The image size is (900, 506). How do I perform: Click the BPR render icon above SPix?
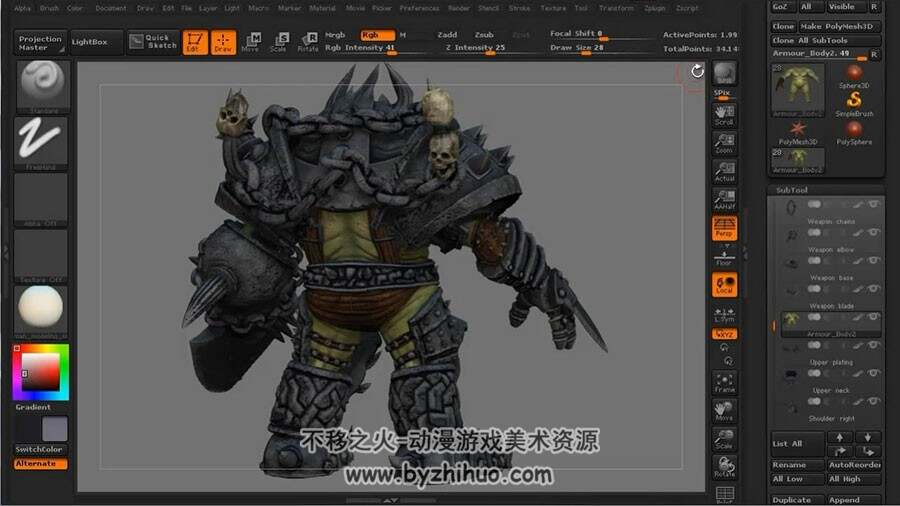tap(724, 73)
